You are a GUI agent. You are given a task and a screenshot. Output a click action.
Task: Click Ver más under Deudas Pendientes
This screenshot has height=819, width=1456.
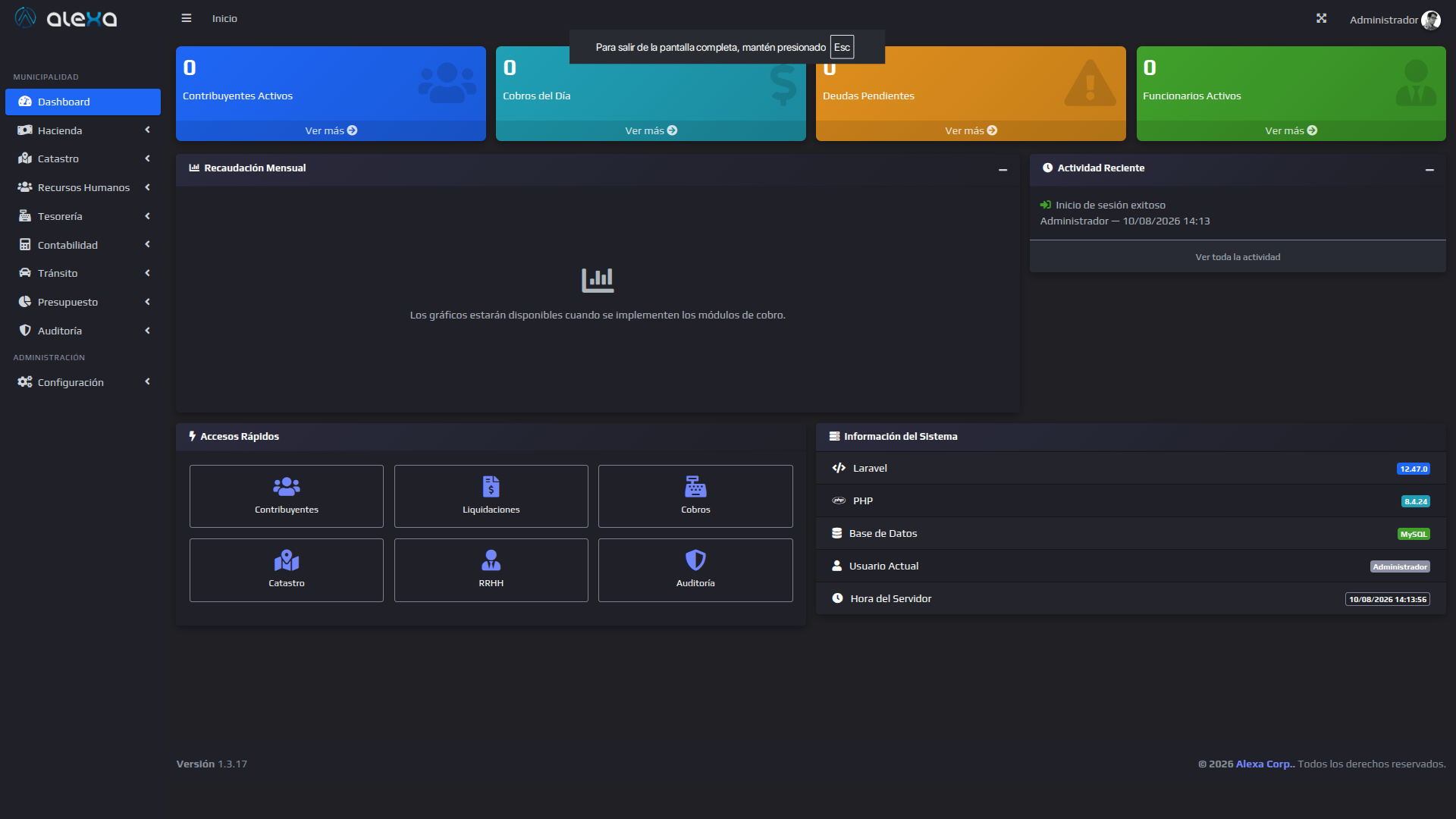click(x=971, y=130)
